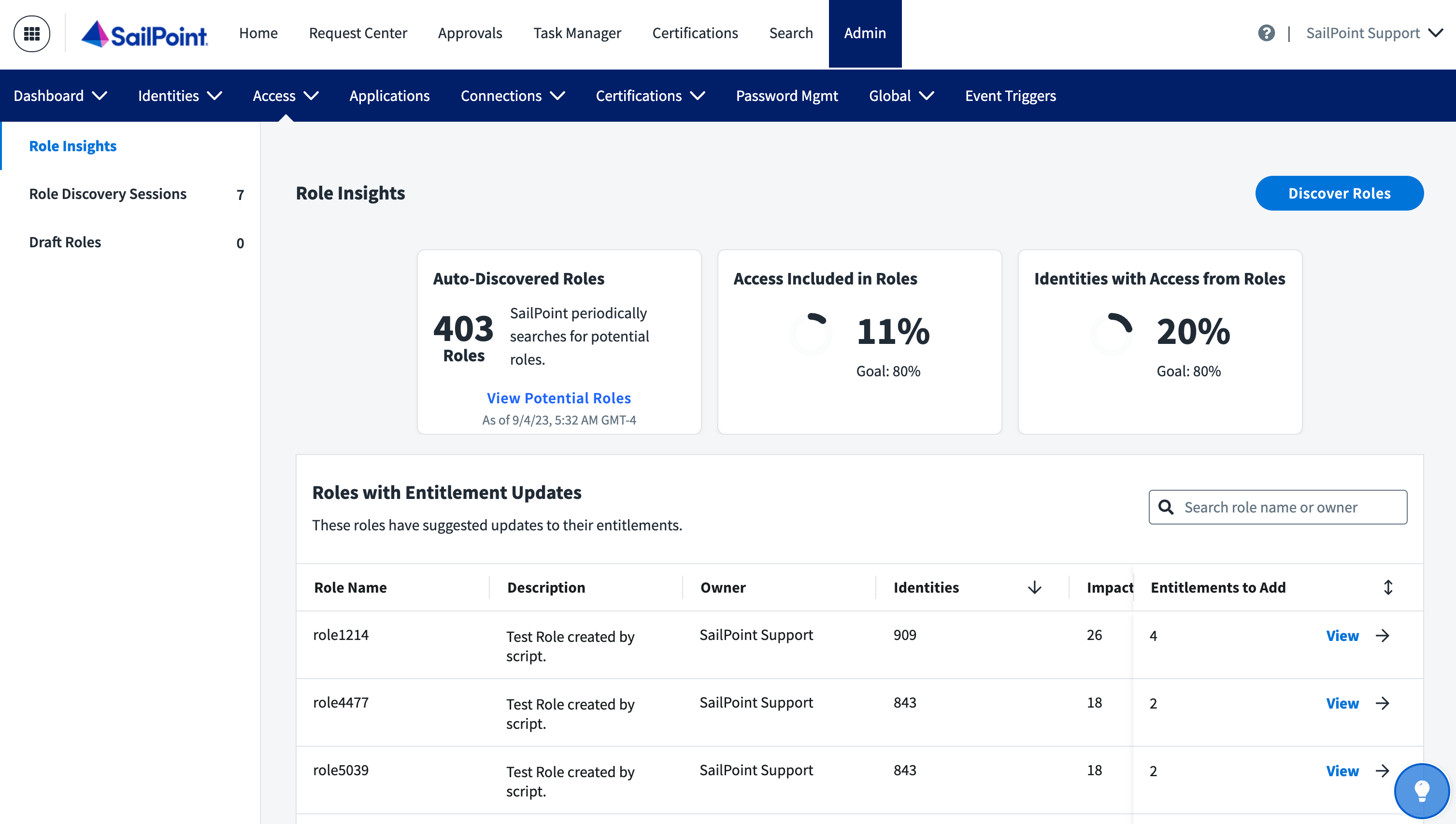Click the arrow icon for role4477
Image resolution: width=1456 pixels, height=824 pixels.
click(x=1383, y=703)
